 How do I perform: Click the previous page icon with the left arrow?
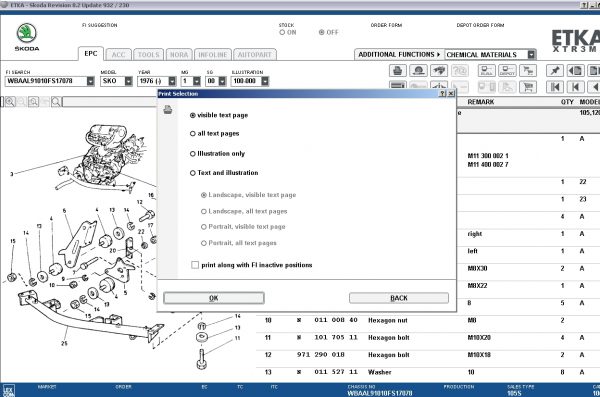point(575,71)
